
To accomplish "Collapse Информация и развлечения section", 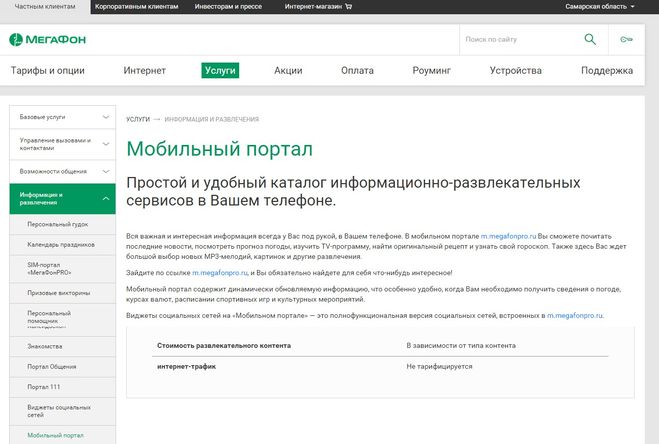I will tap(62, 198).
